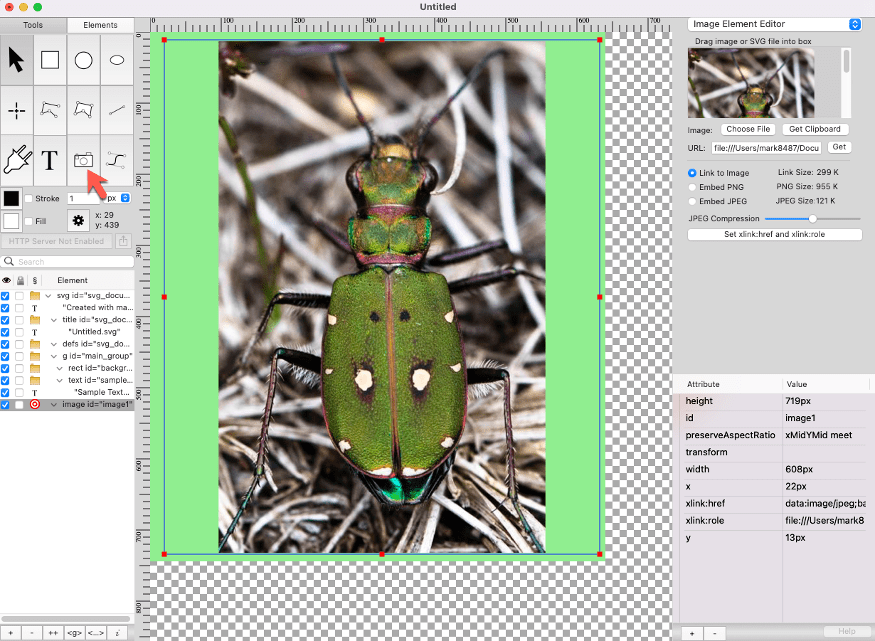Click the Get Clipboard button
This screenshot has height=641, width=875.
pyautogui.click(x=815, y=129)
